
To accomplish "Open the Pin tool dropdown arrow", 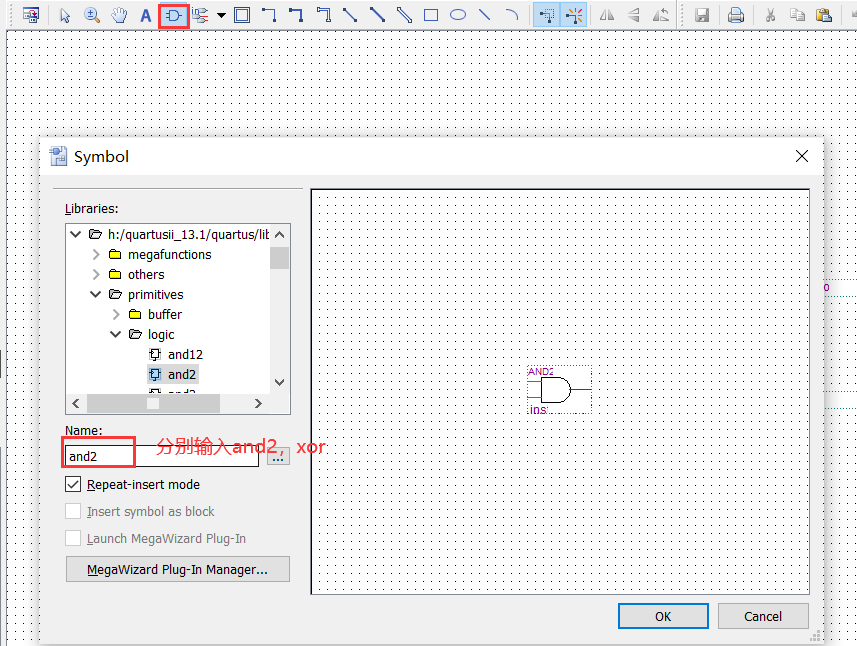I will (x=221, y=15).
